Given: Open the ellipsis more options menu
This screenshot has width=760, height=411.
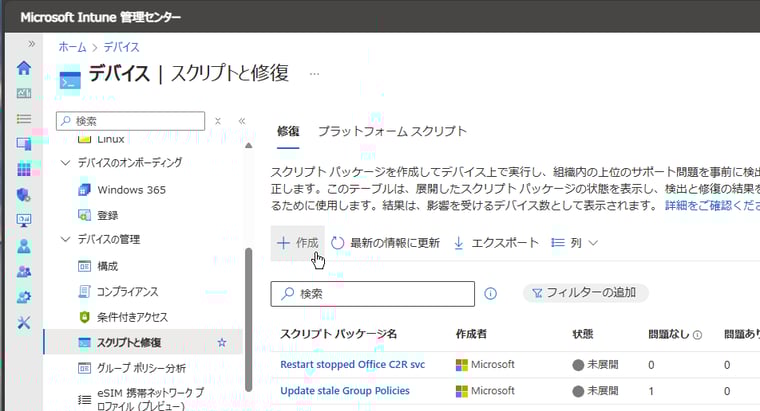Looking at the screenshot, I should tap(315, 74).
